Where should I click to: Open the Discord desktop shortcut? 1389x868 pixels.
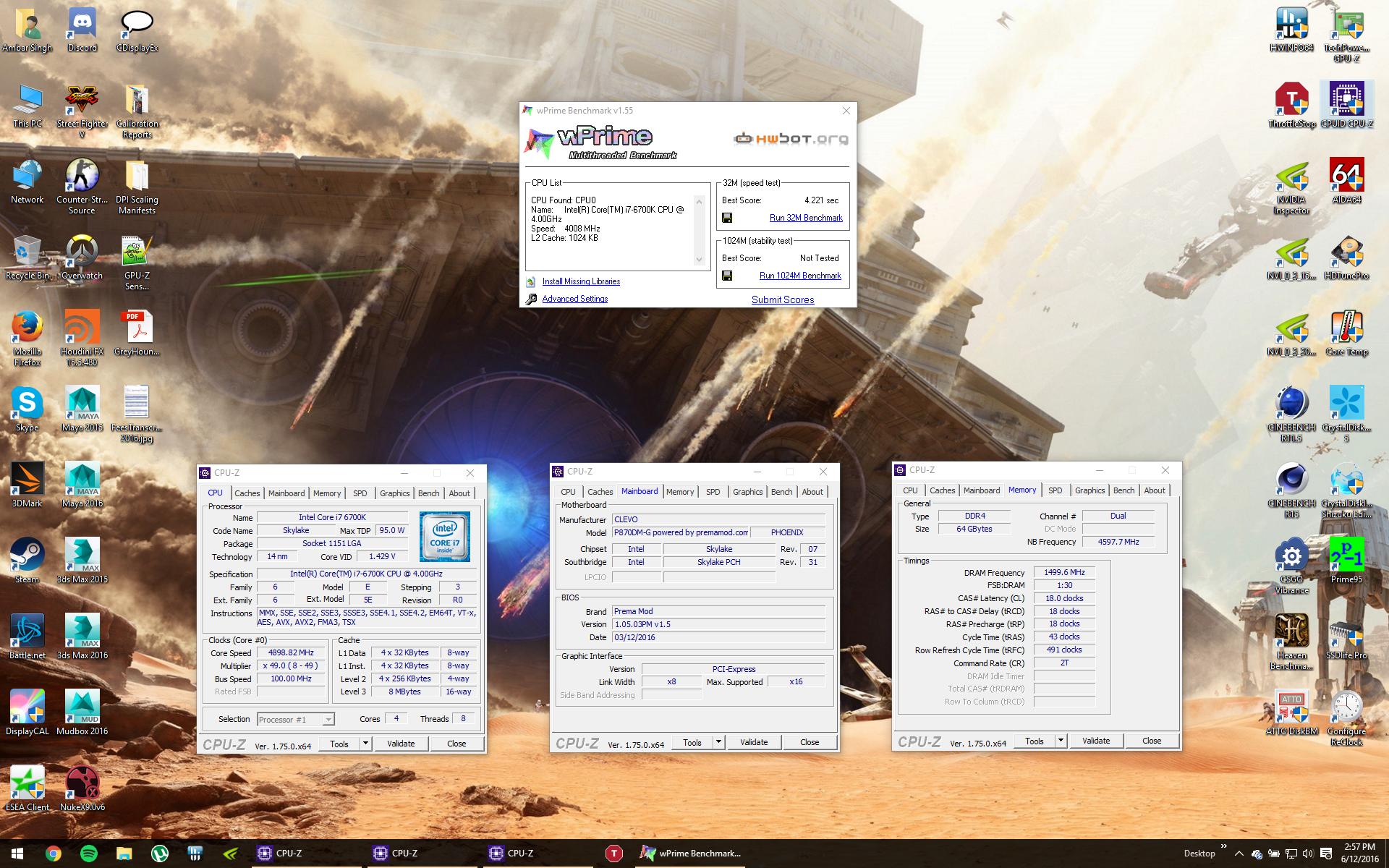pos(82,30)
